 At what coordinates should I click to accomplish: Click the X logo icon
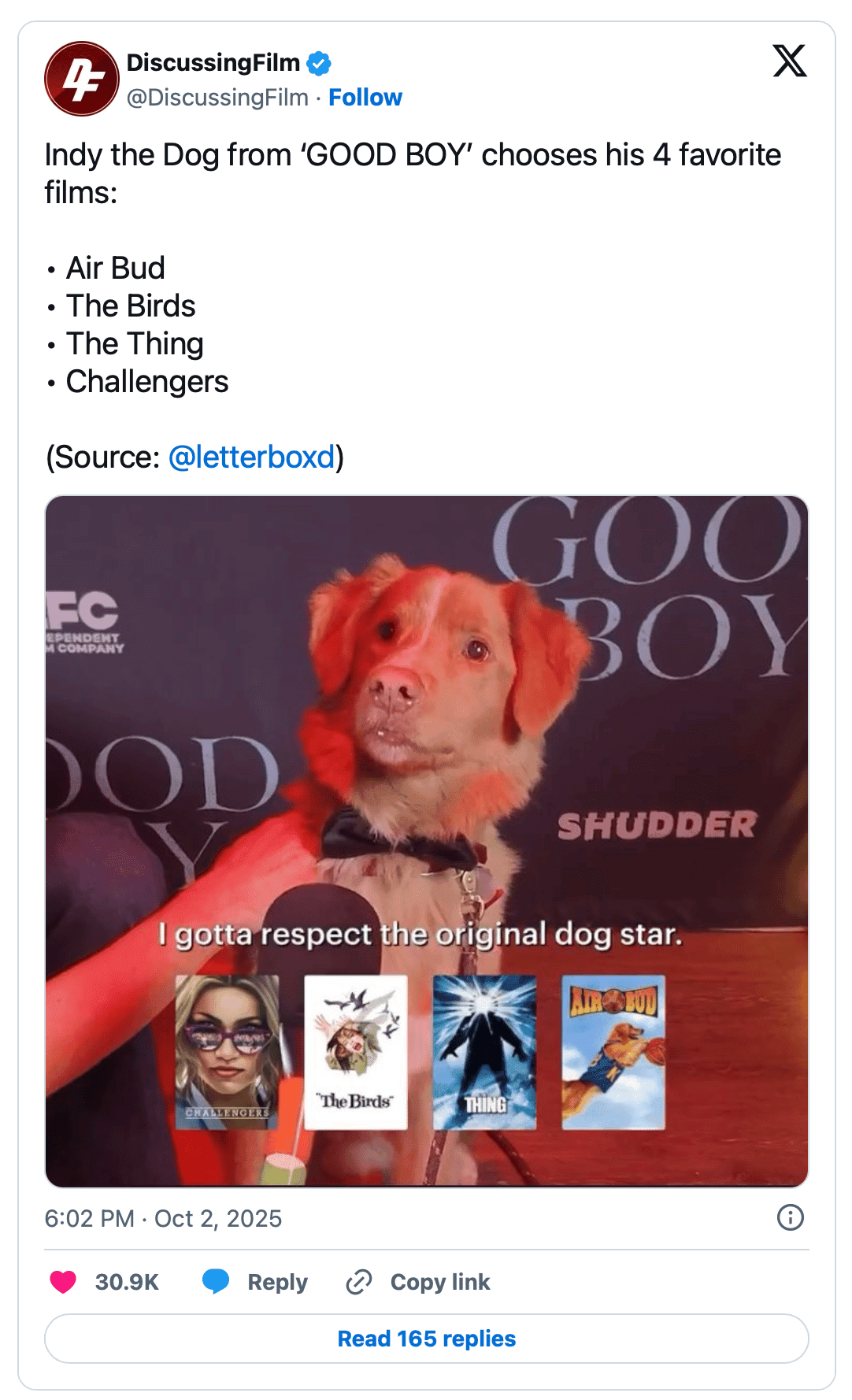(790, 61)
